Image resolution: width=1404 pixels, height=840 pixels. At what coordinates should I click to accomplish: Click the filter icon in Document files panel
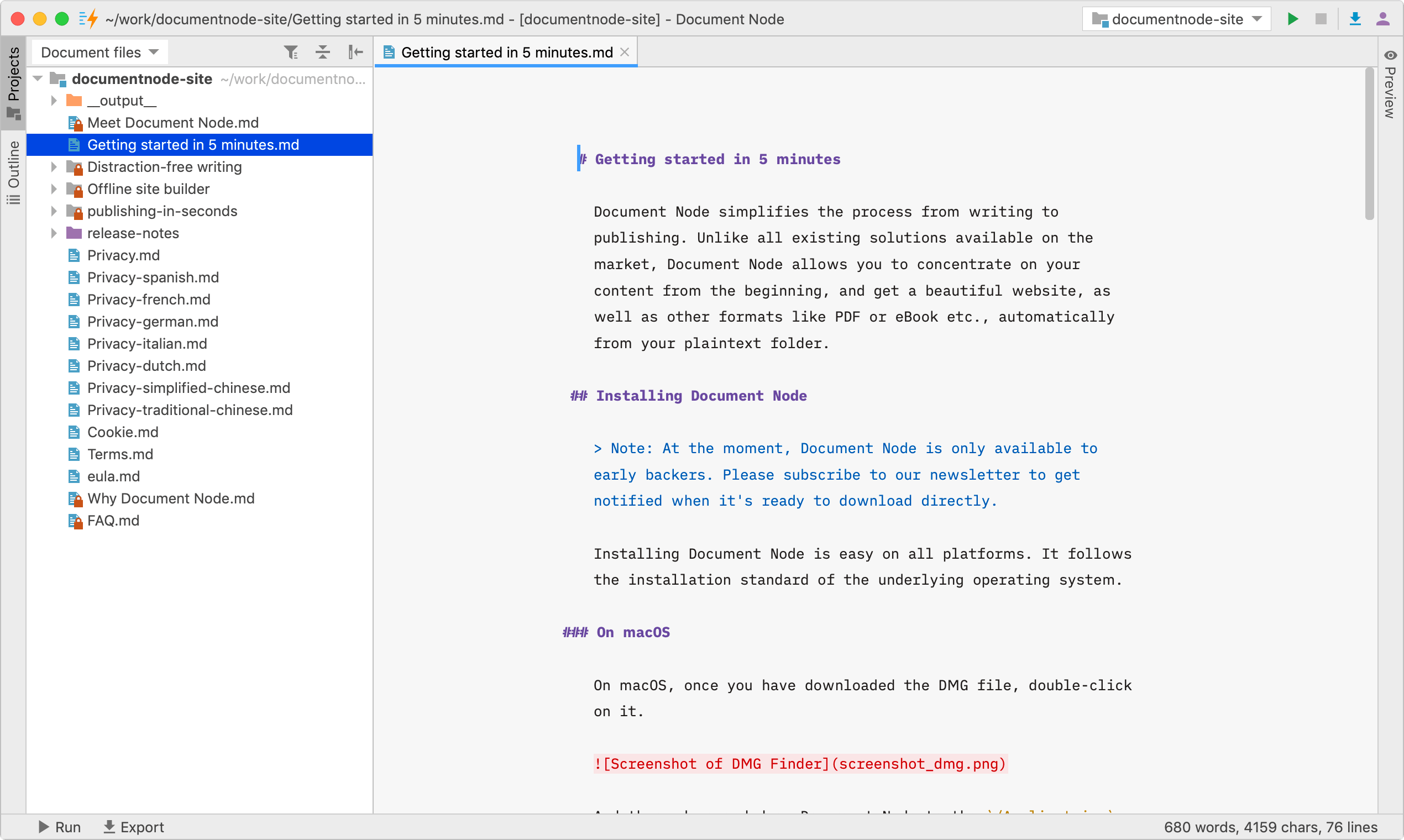291,53
